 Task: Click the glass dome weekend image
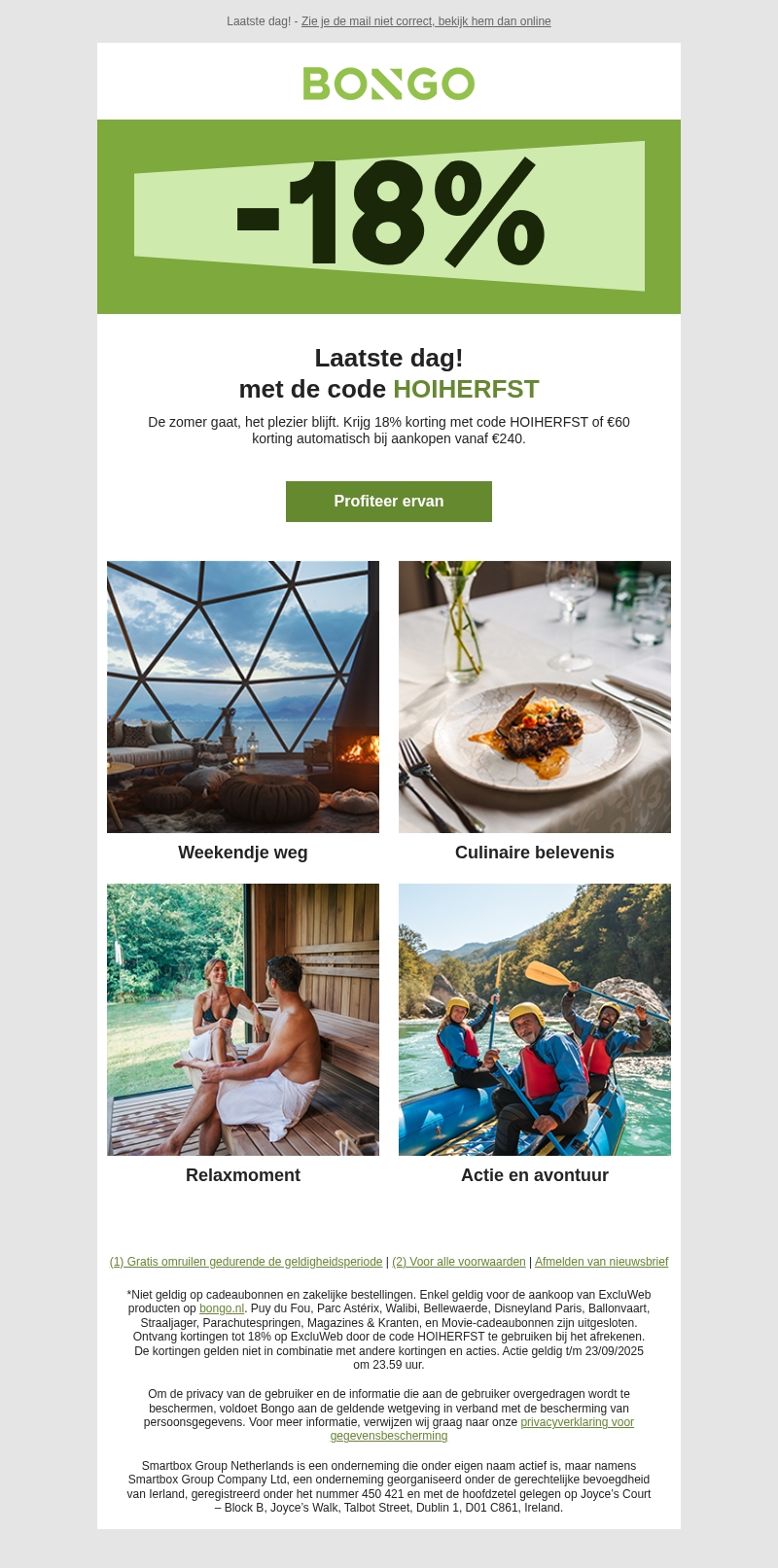[x=243, y=697]
